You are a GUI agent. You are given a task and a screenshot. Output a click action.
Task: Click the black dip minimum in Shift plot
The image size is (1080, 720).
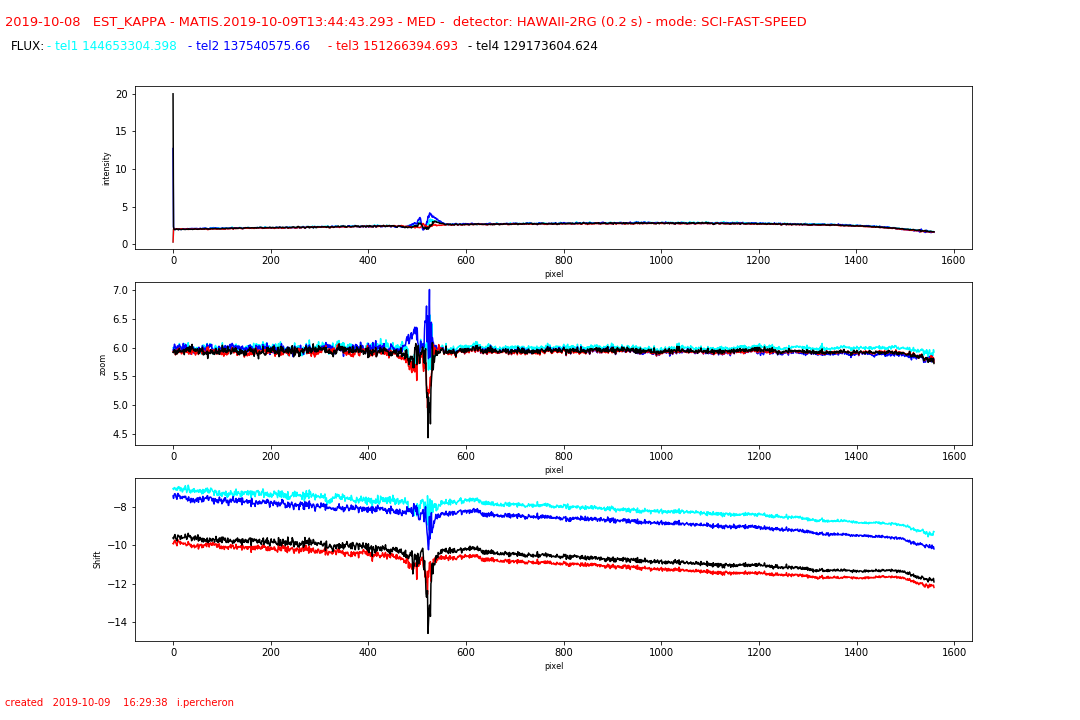[x=428, y=632]
